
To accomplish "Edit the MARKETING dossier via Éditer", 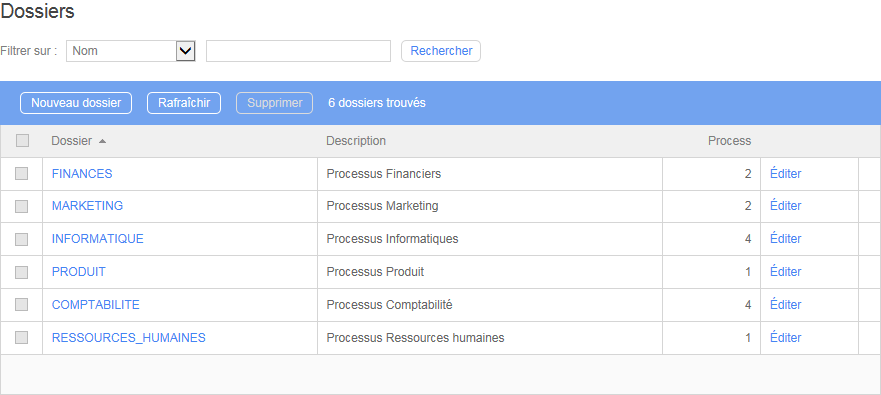I will click(x=785, y=206).
